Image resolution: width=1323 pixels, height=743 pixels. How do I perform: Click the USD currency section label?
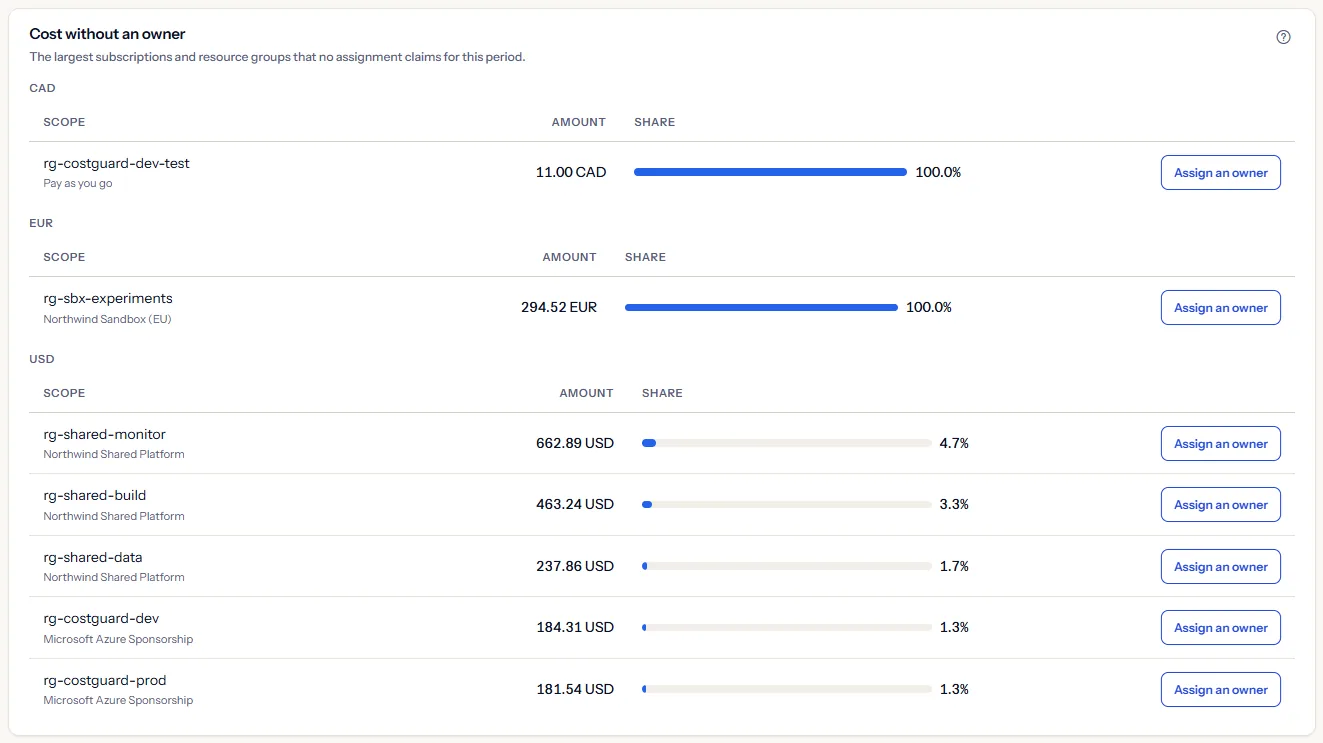(42, 359)
